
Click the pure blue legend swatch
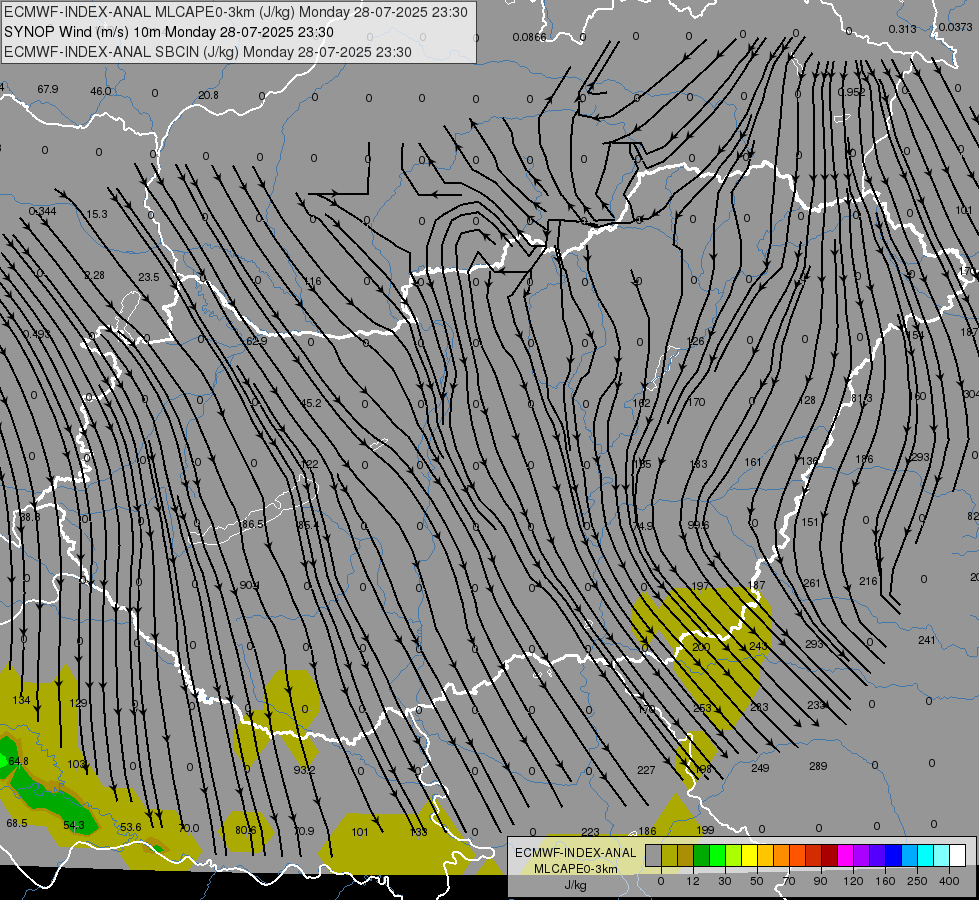tap(894, 856)
